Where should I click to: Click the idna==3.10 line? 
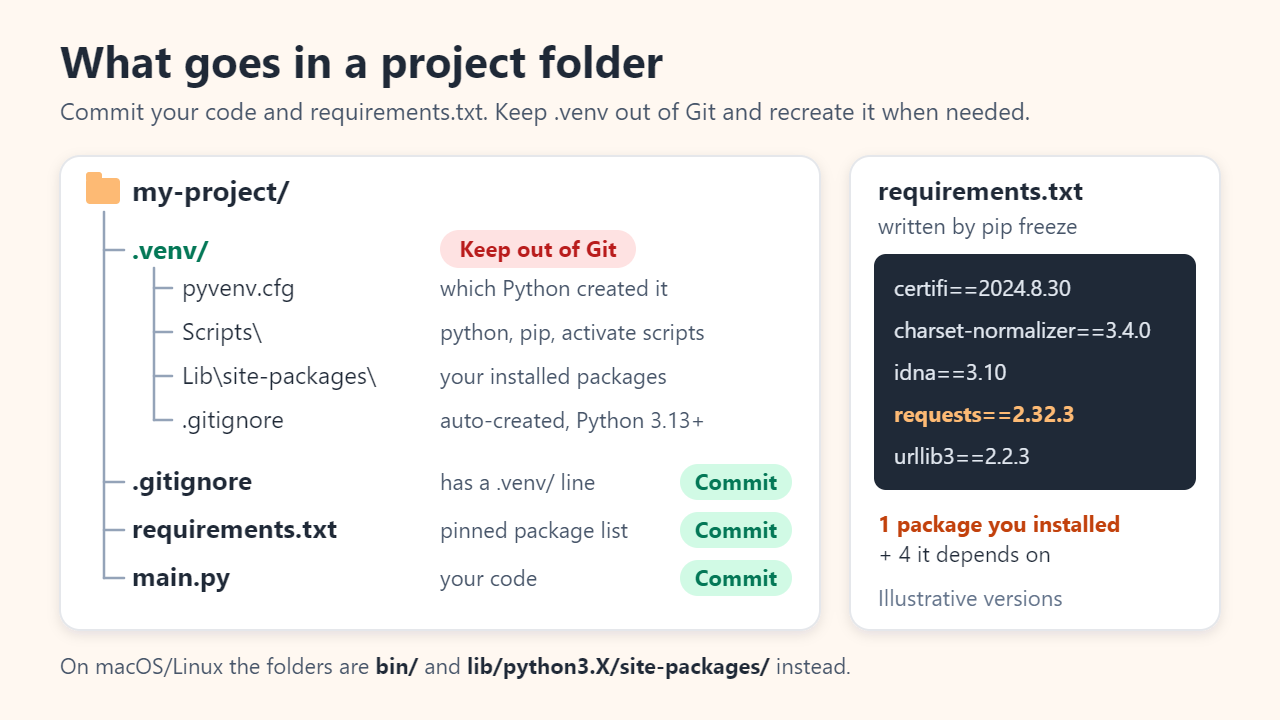950,373
